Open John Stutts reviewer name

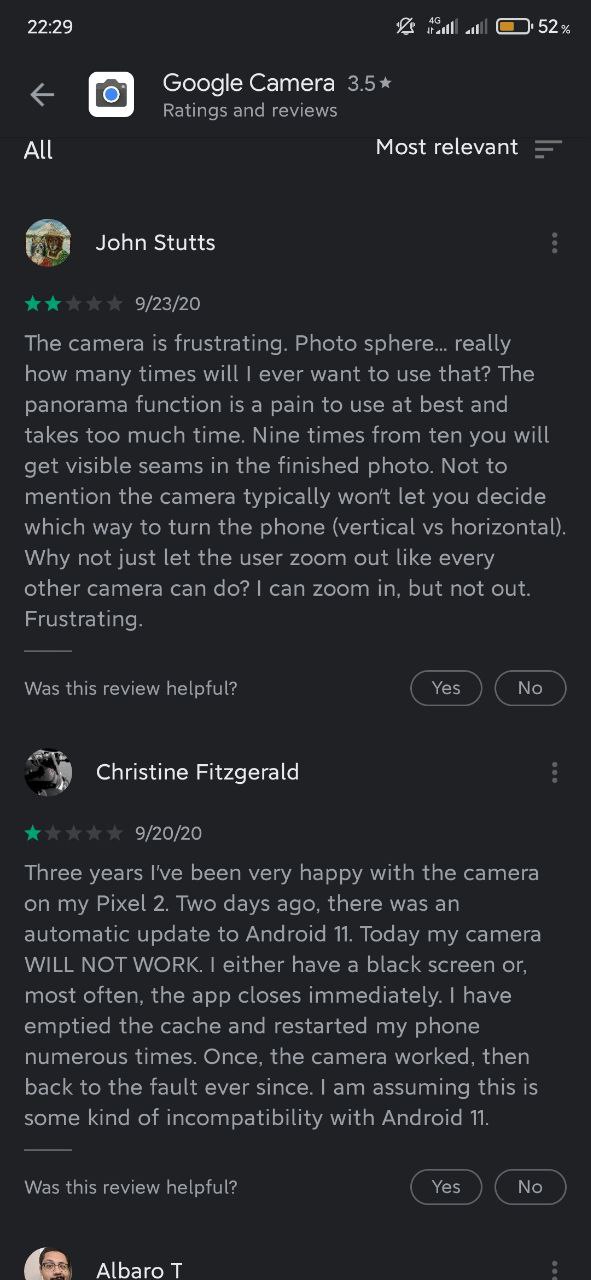pos(155,243)
